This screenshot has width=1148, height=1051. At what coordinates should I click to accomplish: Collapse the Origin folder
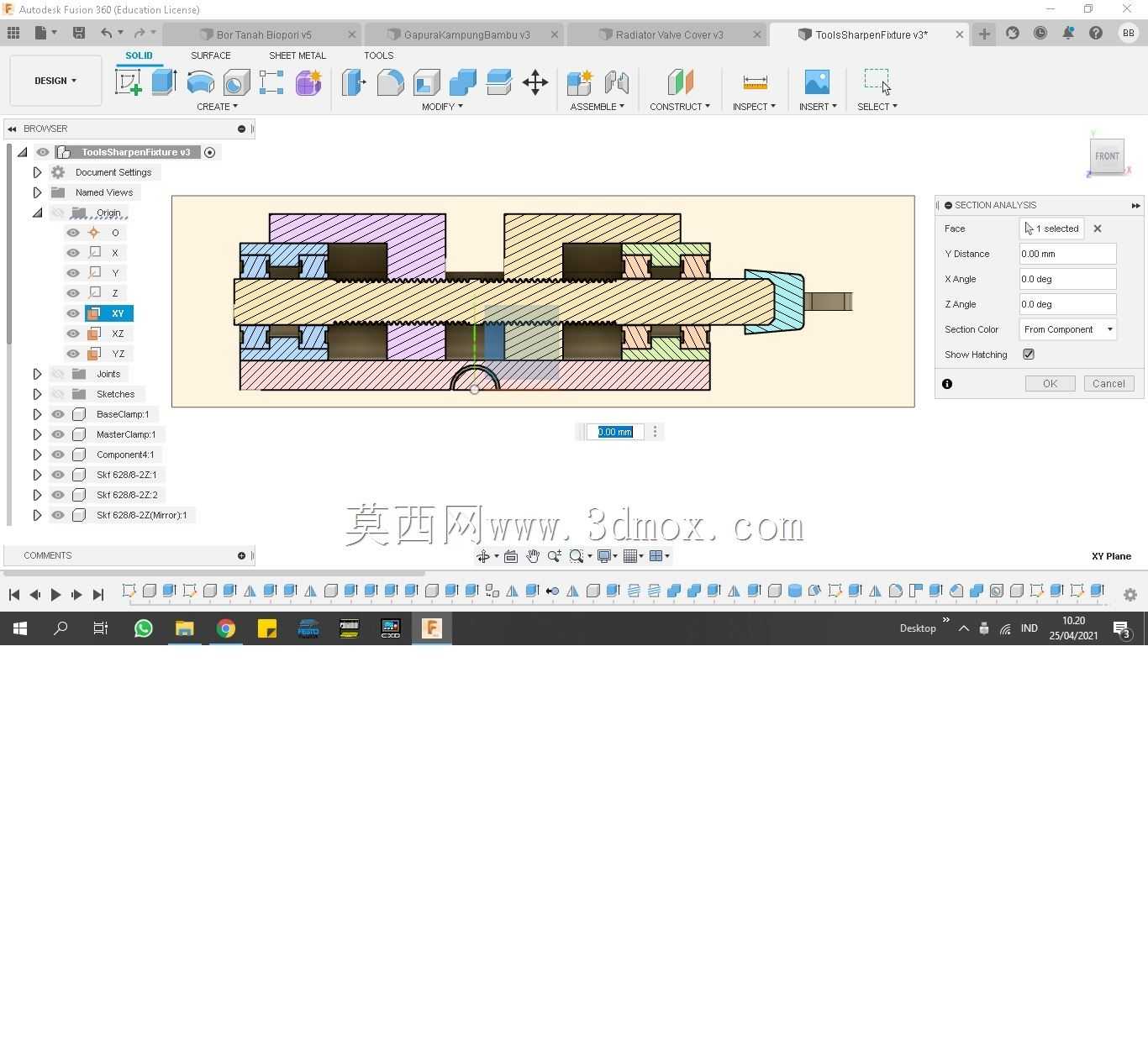37,213
